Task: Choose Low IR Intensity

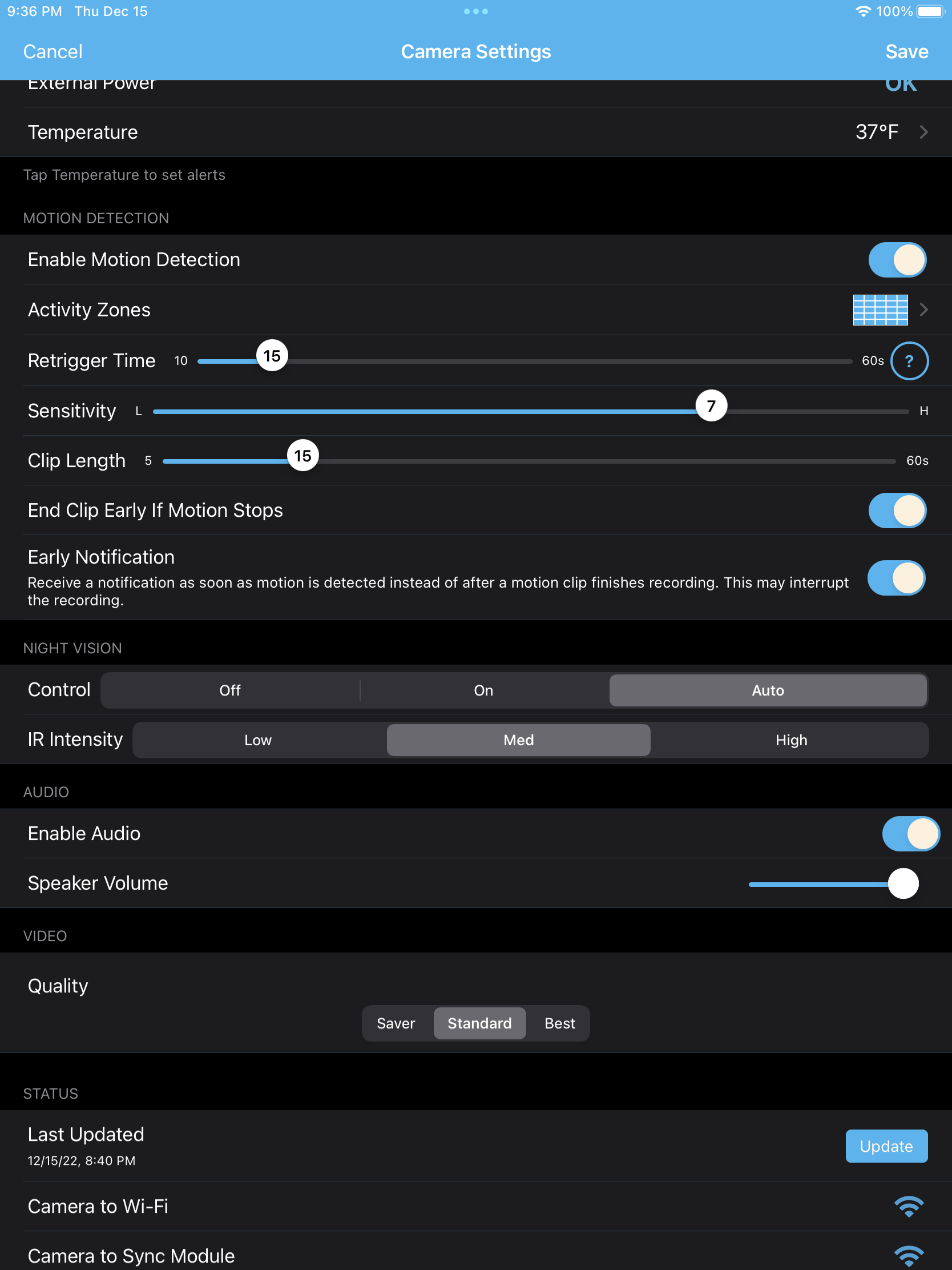Action: [258, 740]
